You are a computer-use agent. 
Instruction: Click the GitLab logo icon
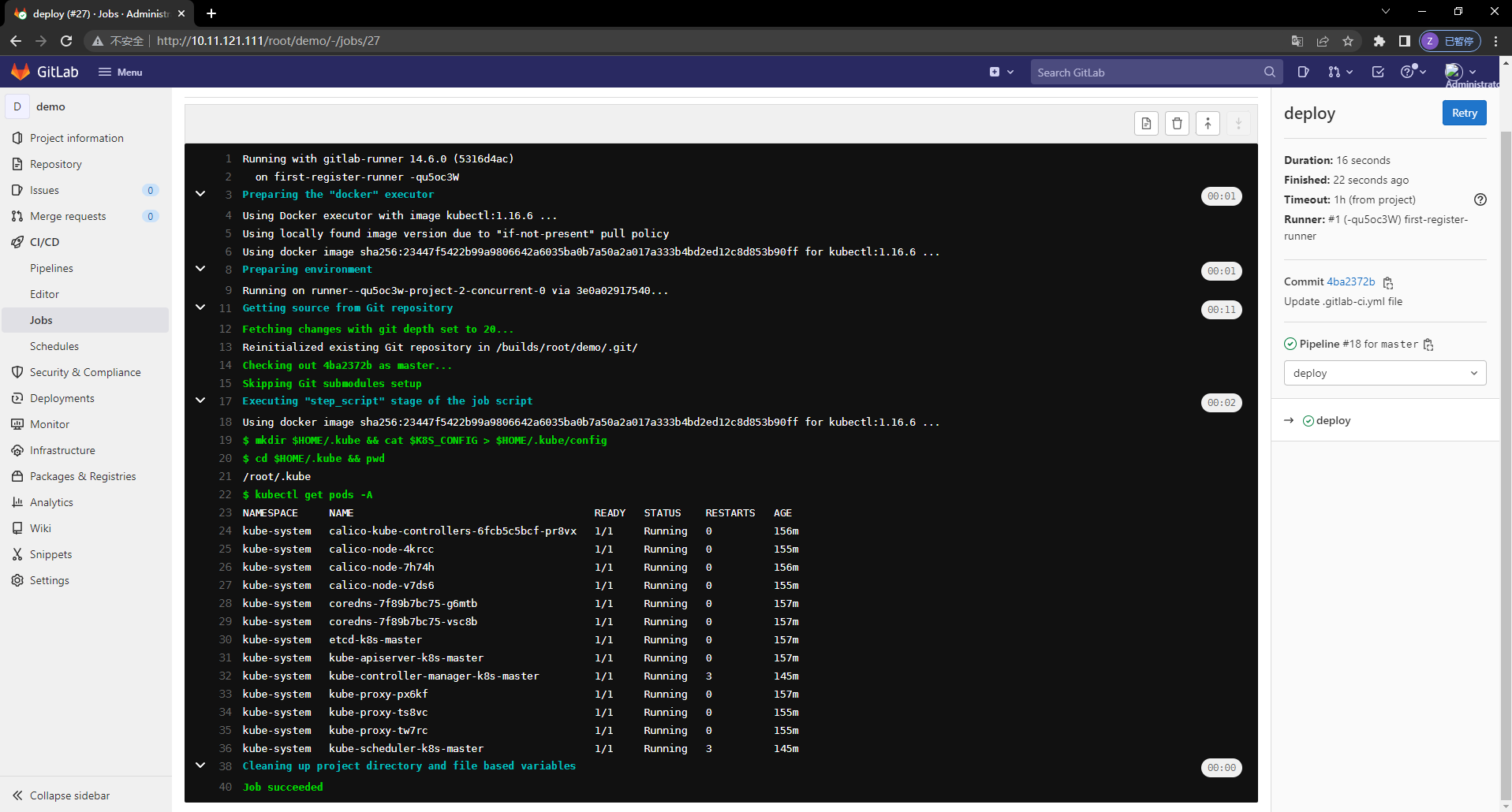pyautogui.click(x=21, y=72)
